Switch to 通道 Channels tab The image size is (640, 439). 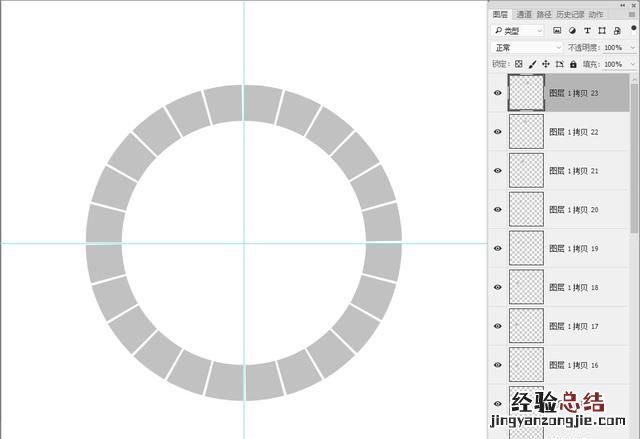coord(524,14)
